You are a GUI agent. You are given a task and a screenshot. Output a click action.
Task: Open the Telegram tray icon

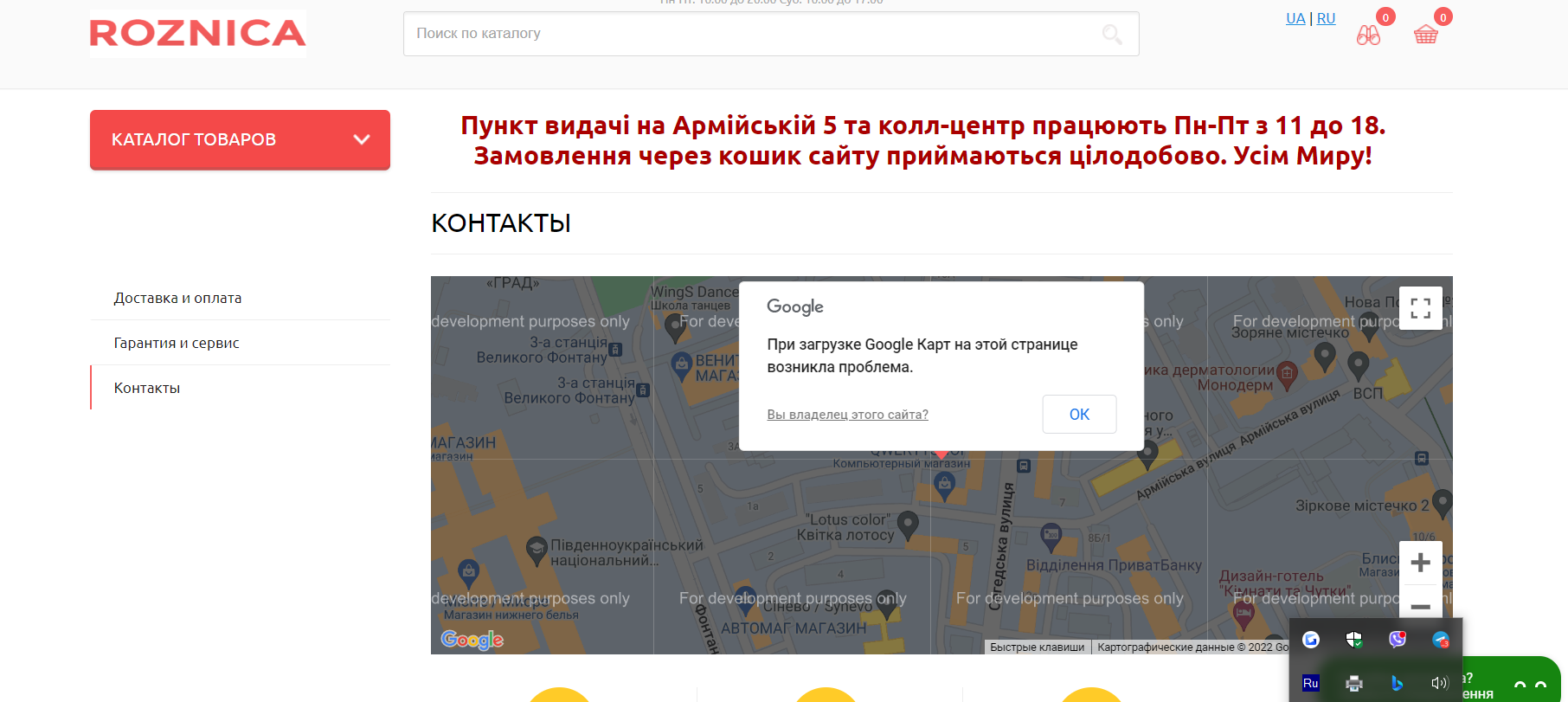pyautogui.click(x=1441, y=640)
